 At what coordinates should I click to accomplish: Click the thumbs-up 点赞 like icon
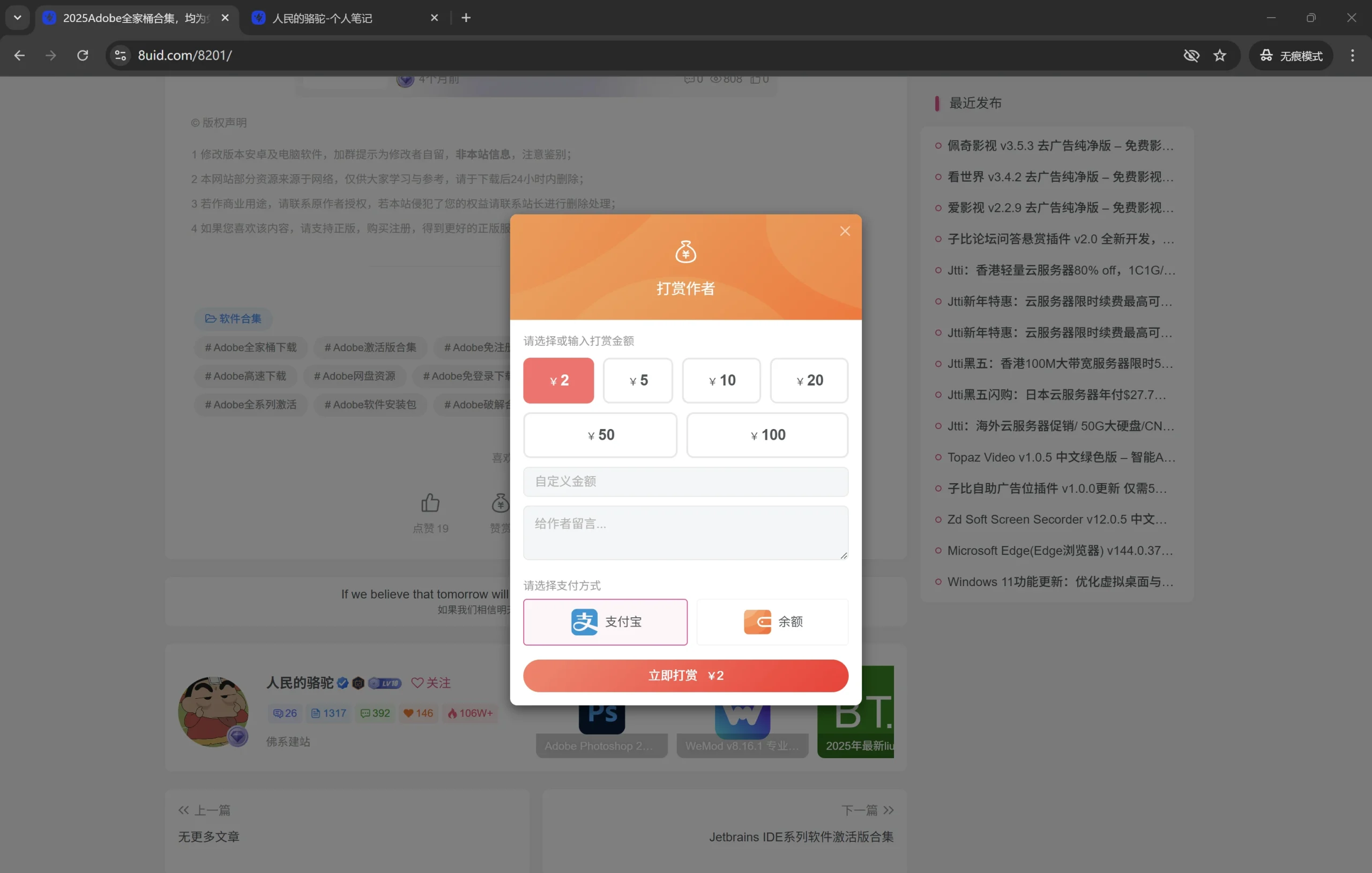tap(431, 502)
